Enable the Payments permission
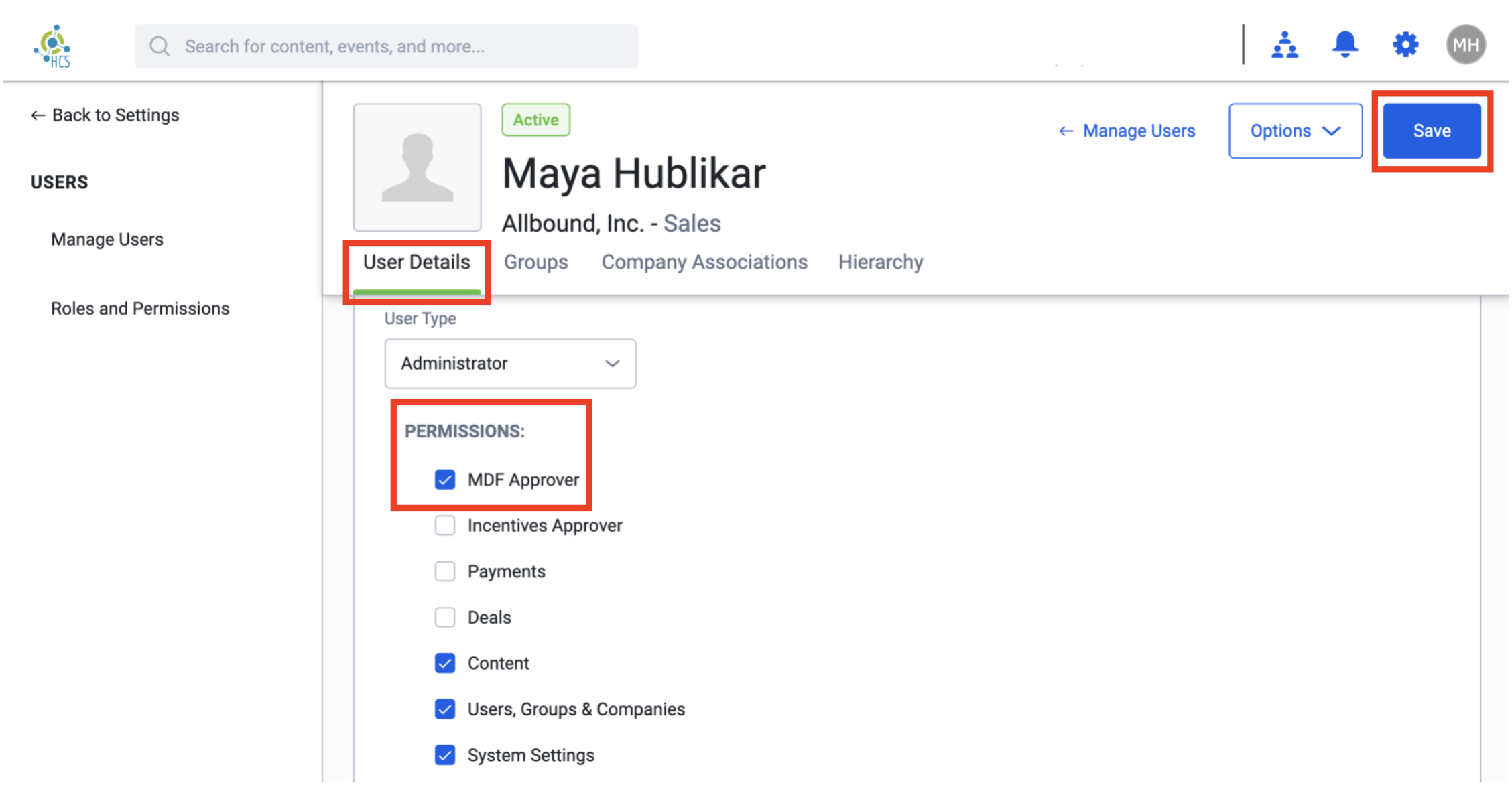 [x=445, y=571]
